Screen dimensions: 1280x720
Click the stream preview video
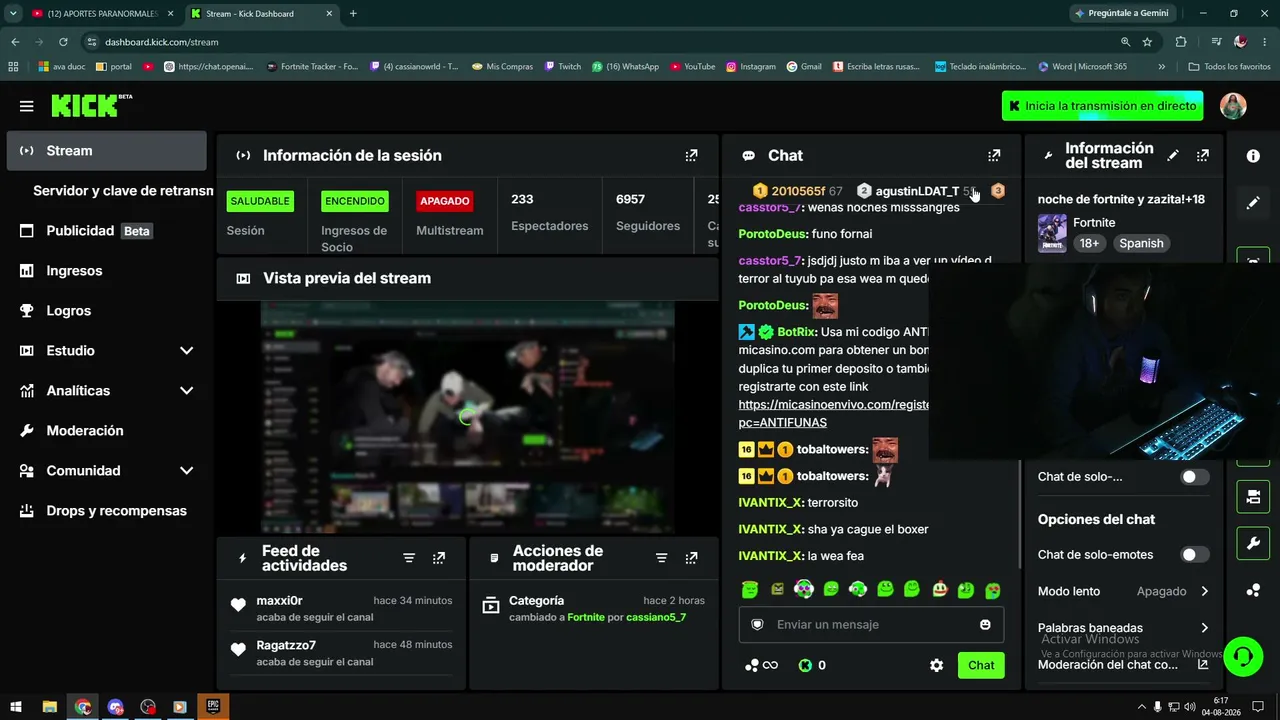[x=467, y=416]
